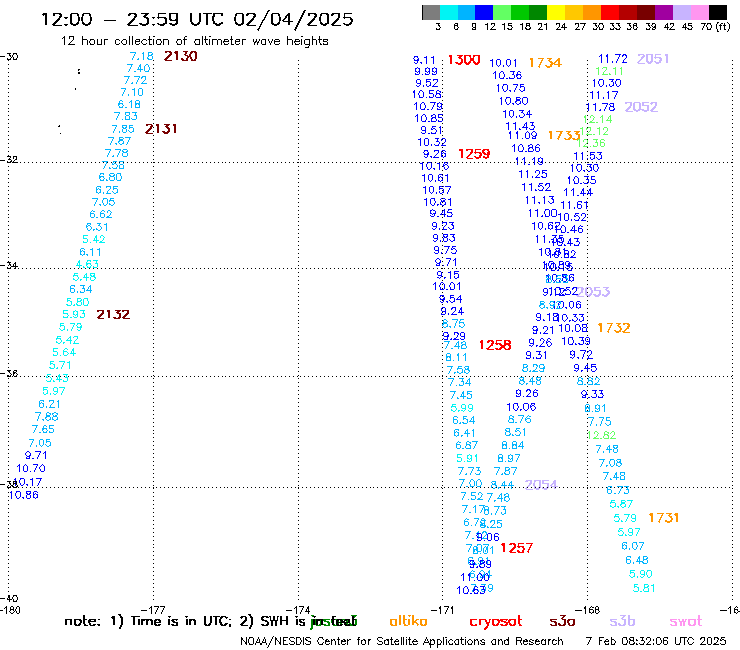The image size is (740, 650).
Task: Click the green wave height value 12.11
Action: click(x=609, y=71)
